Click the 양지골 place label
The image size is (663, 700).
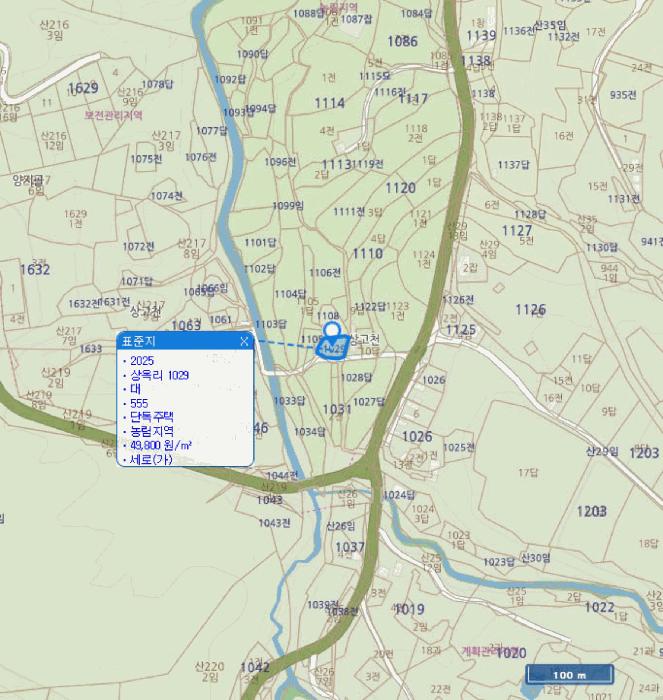(28, 180)
